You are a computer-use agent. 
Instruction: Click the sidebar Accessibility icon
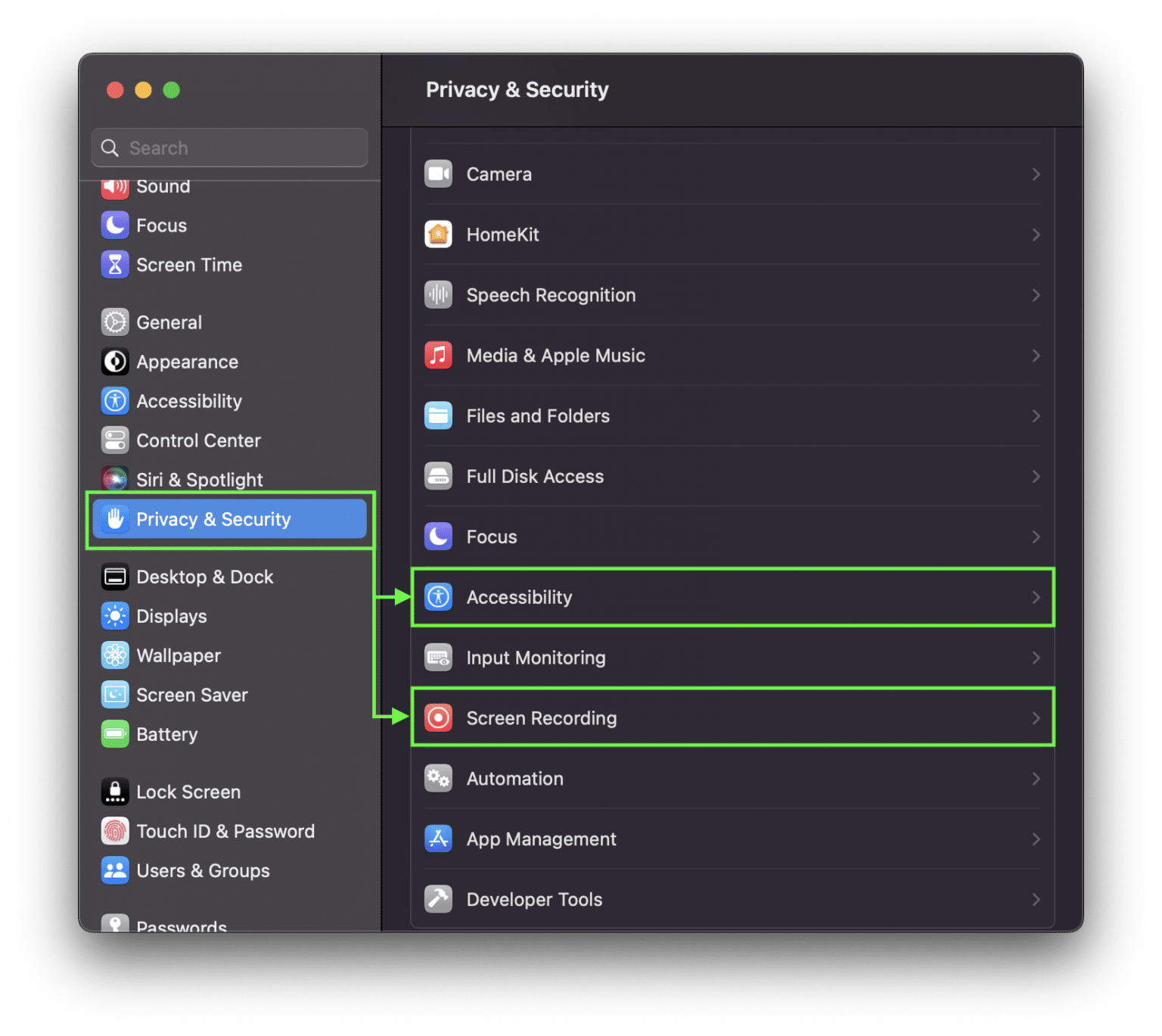(115, 401)
